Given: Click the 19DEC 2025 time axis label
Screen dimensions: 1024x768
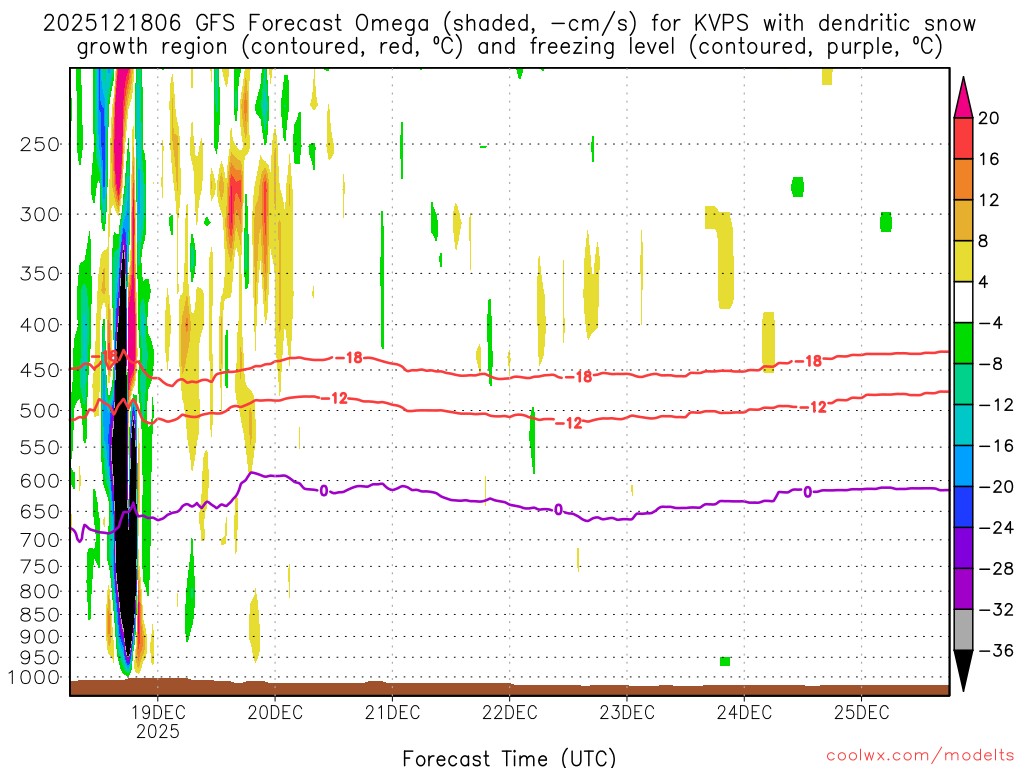Looking at the screenshot, I should point(157,721).
